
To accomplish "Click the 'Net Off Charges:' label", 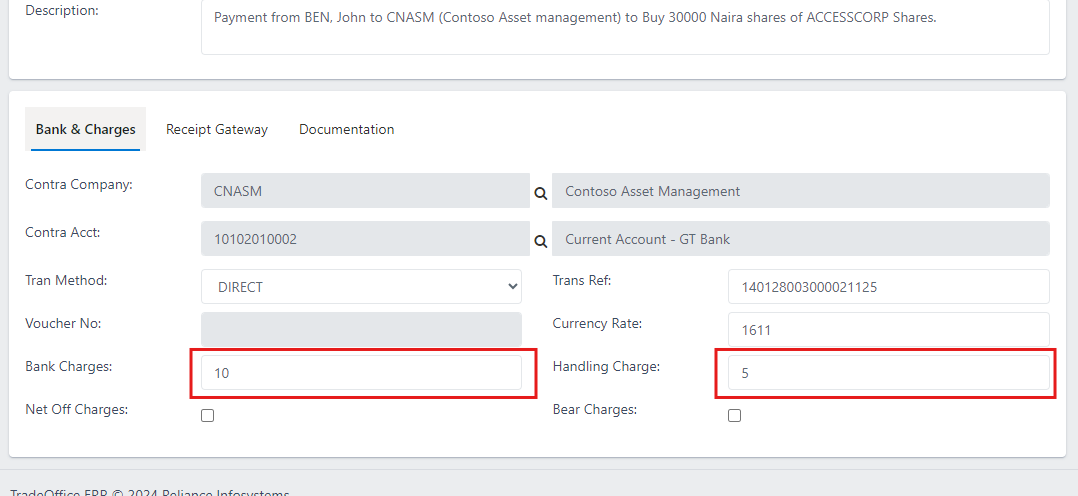I will coord(77,409).
